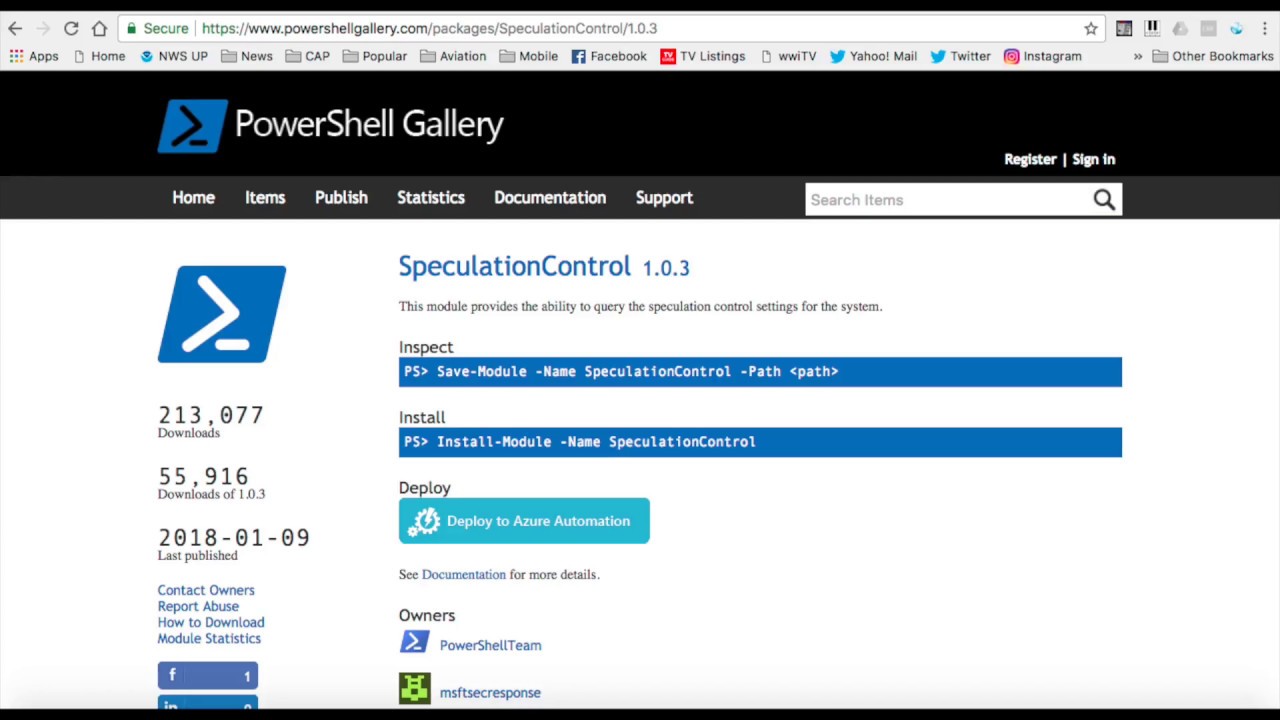
Task: Click the large SpeculationControl package icon
Action: [222, 314]
